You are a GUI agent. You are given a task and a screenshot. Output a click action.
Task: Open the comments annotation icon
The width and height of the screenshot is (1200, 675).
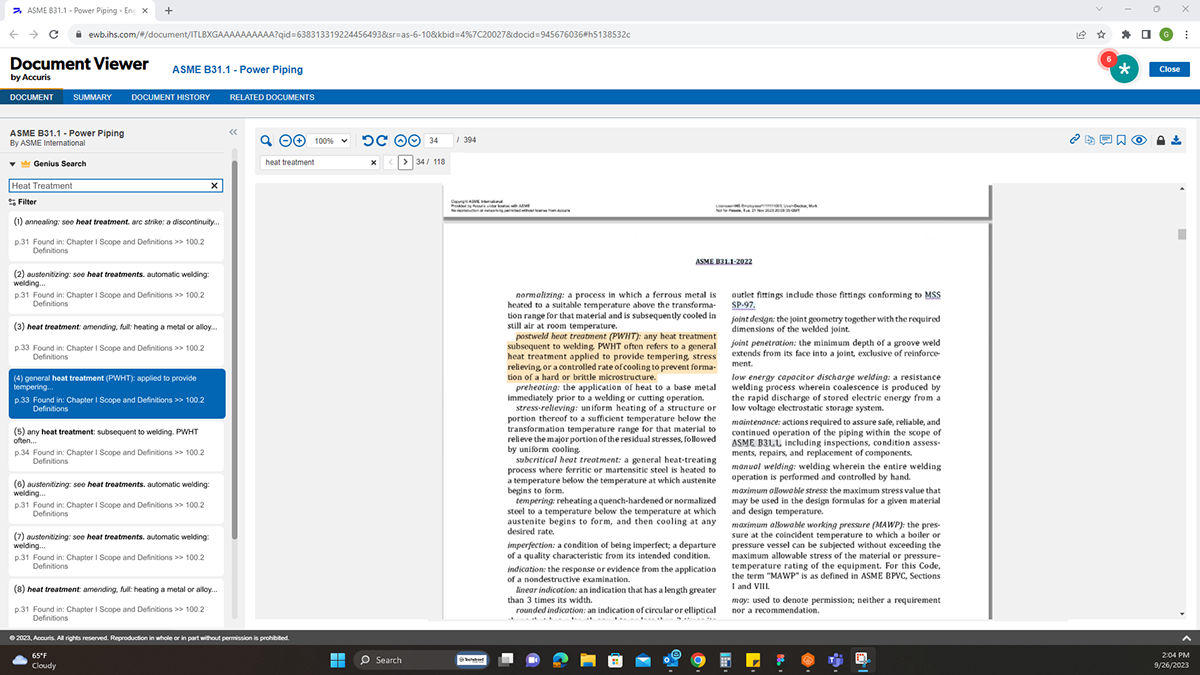[x=1106, y=140]
